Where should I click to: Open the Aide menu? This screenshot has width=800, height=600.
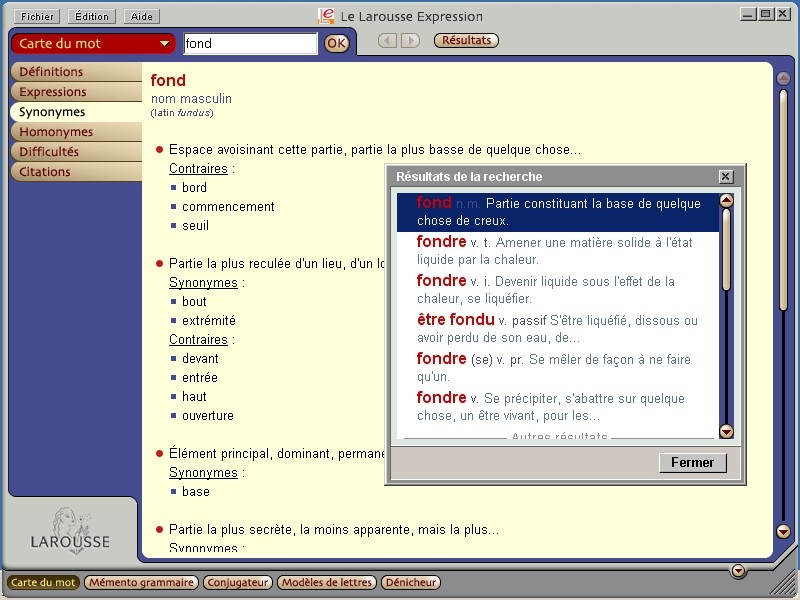(x=141, y=16)
